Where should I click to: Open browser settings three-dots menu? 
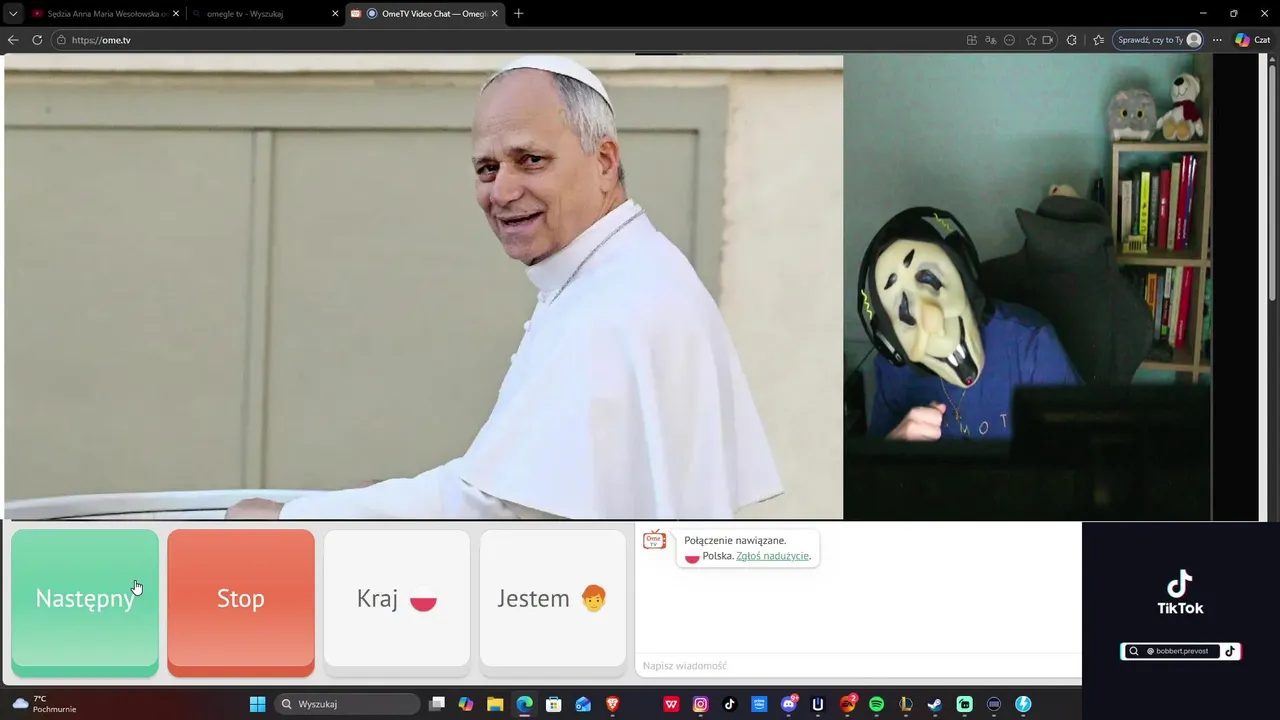click(x=1217, y=40)
